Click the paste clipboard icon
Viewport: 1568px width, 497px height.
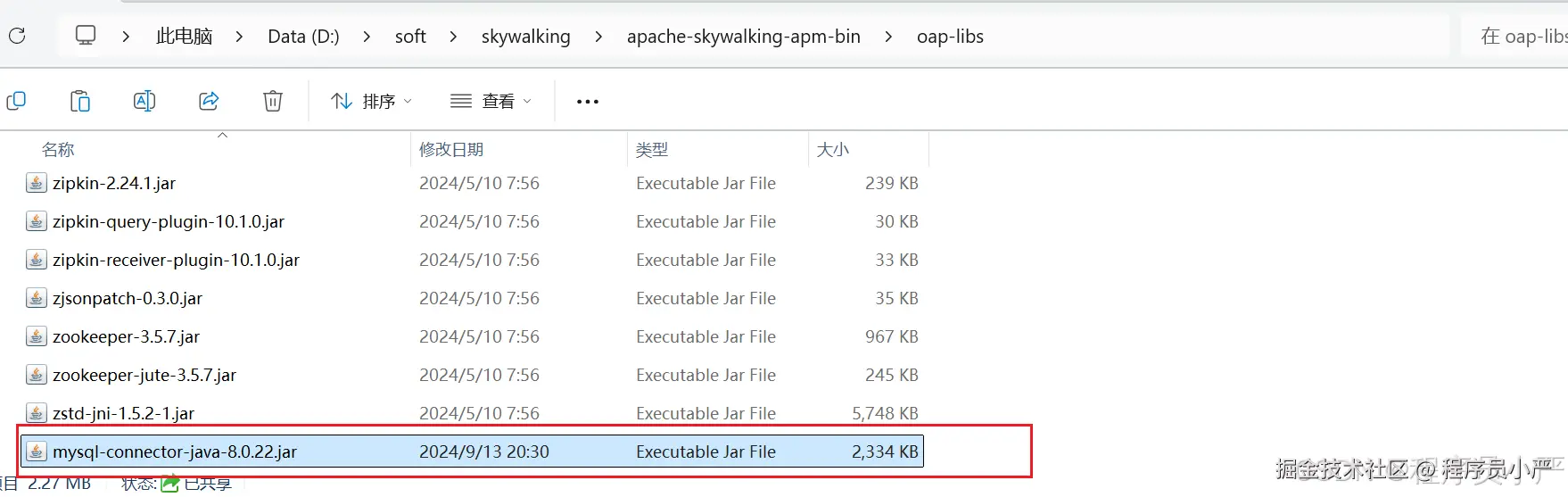[x=80, y=101]
